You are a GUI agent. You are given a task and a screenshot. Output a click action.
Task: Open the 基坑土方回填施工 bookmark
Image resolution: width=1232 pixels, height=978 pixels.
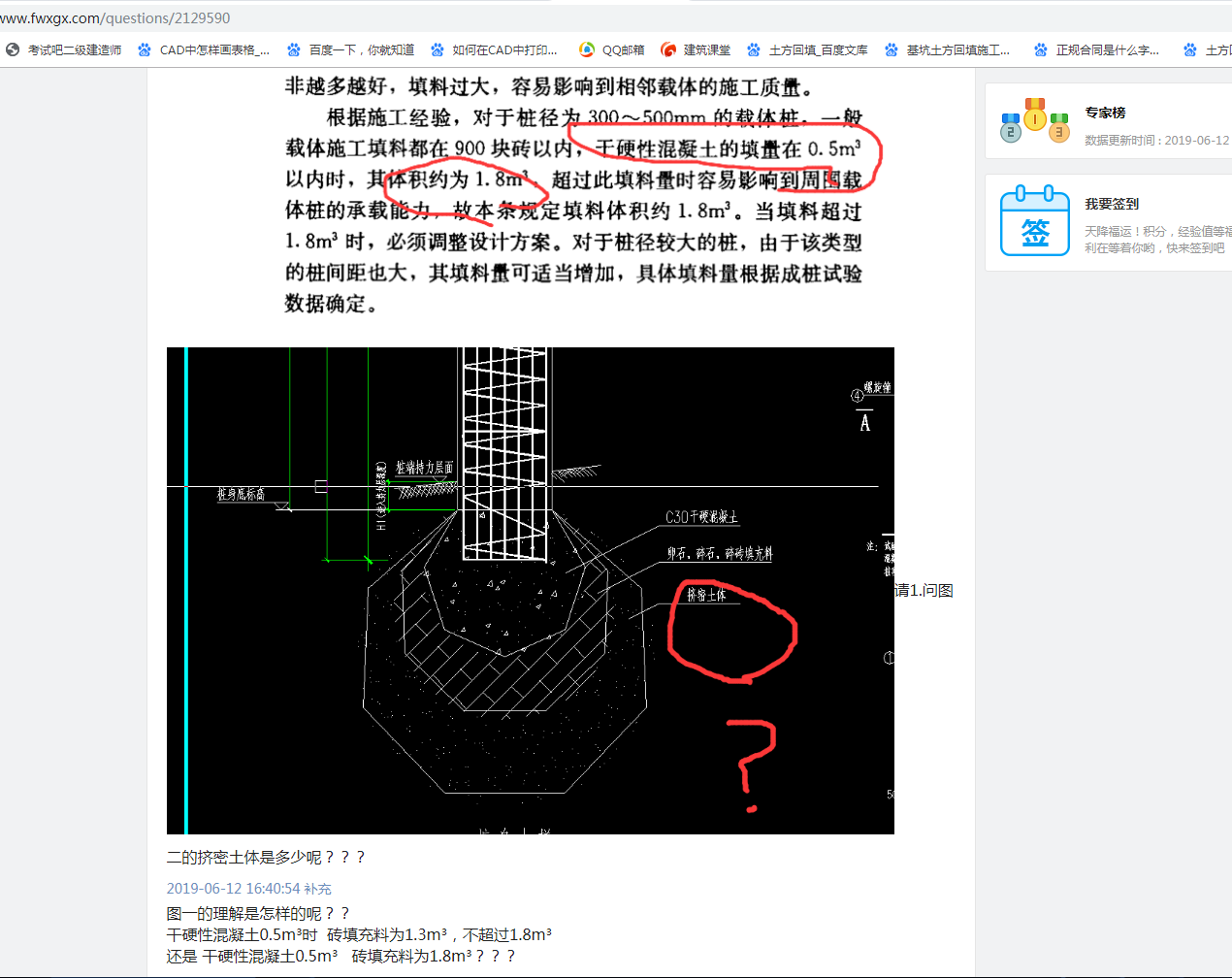(x=948, y=49)
